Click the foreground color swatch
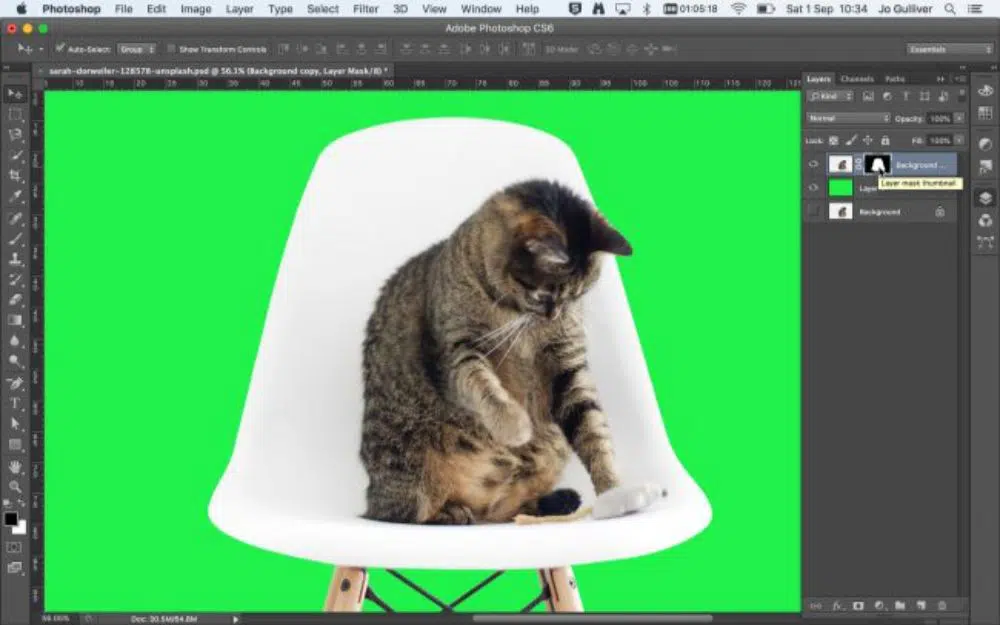Image resolution: width=1000 pixels, height=625 pixels. click(x=11, y=519)
